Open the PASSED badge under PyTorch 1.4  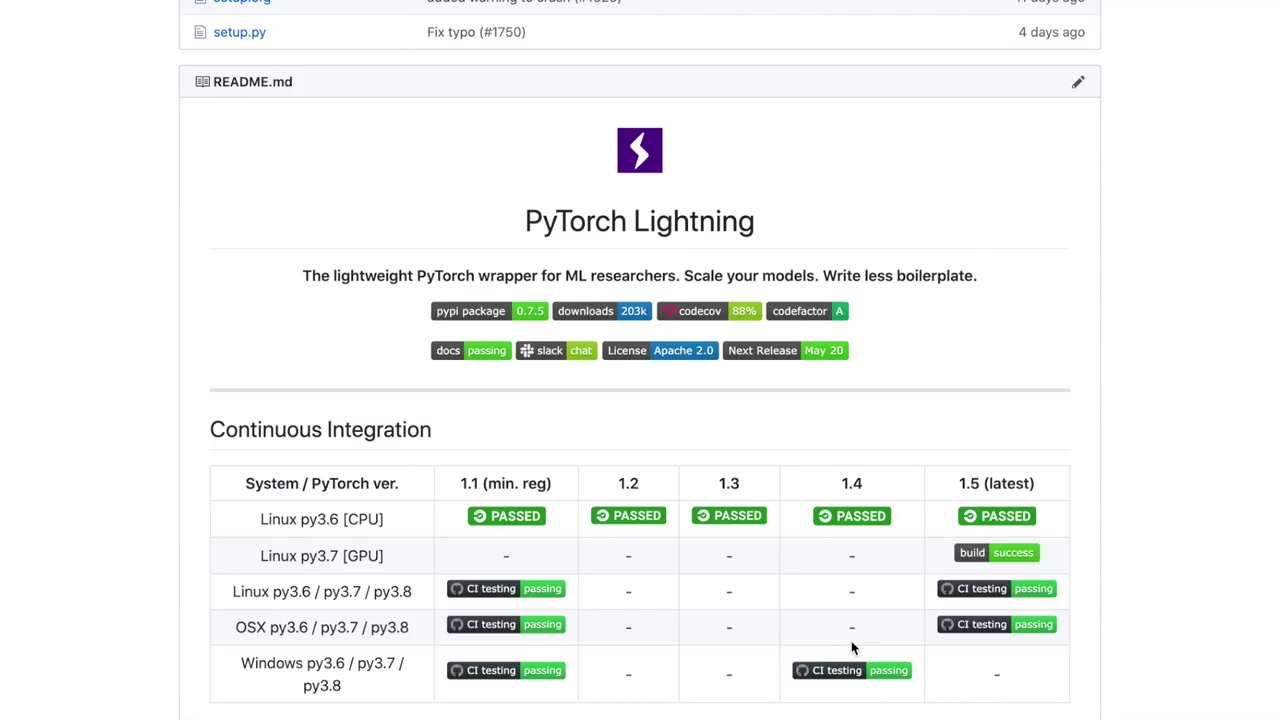point(852,516)
